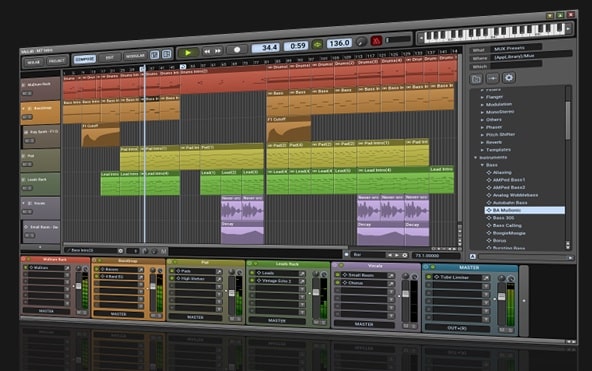This screenshot has height=371, width=592.
Task: Click the Where field in browser
Action: [532, 56]
